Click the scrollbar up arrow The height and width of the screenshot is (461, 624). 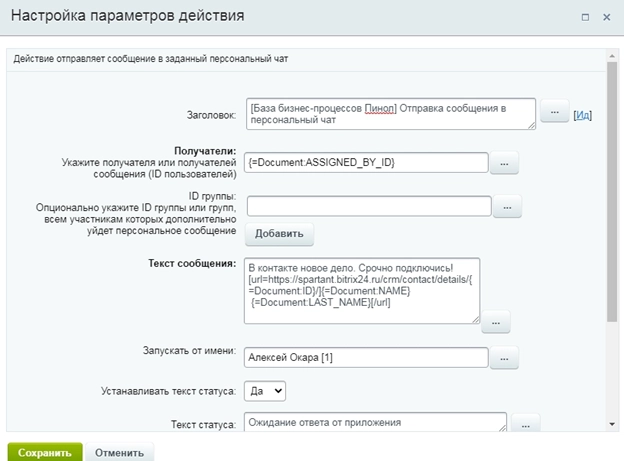612,56
